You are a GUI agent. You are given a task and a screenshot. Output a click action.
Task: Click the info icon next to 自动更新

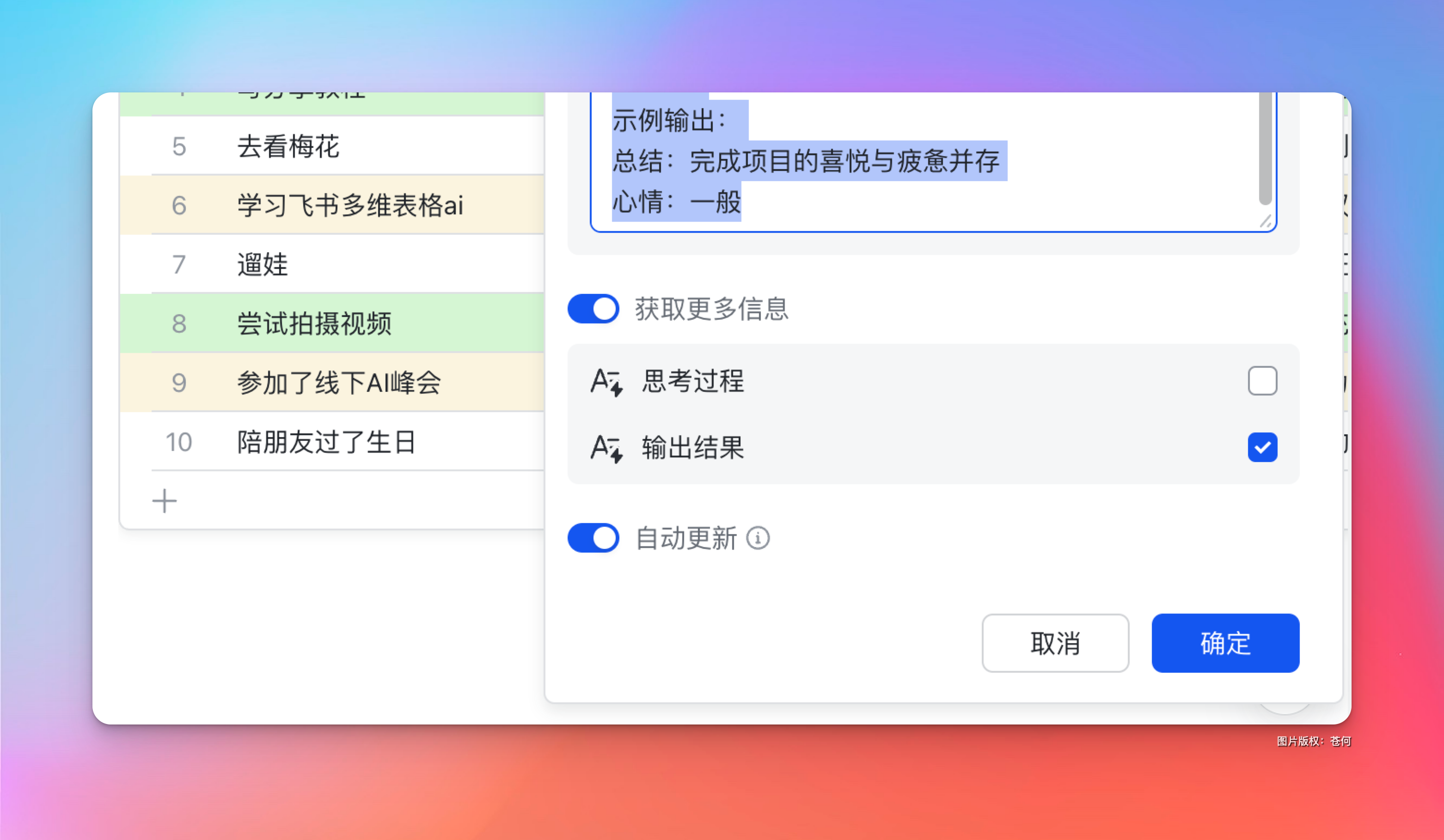[x=758, y=538]
